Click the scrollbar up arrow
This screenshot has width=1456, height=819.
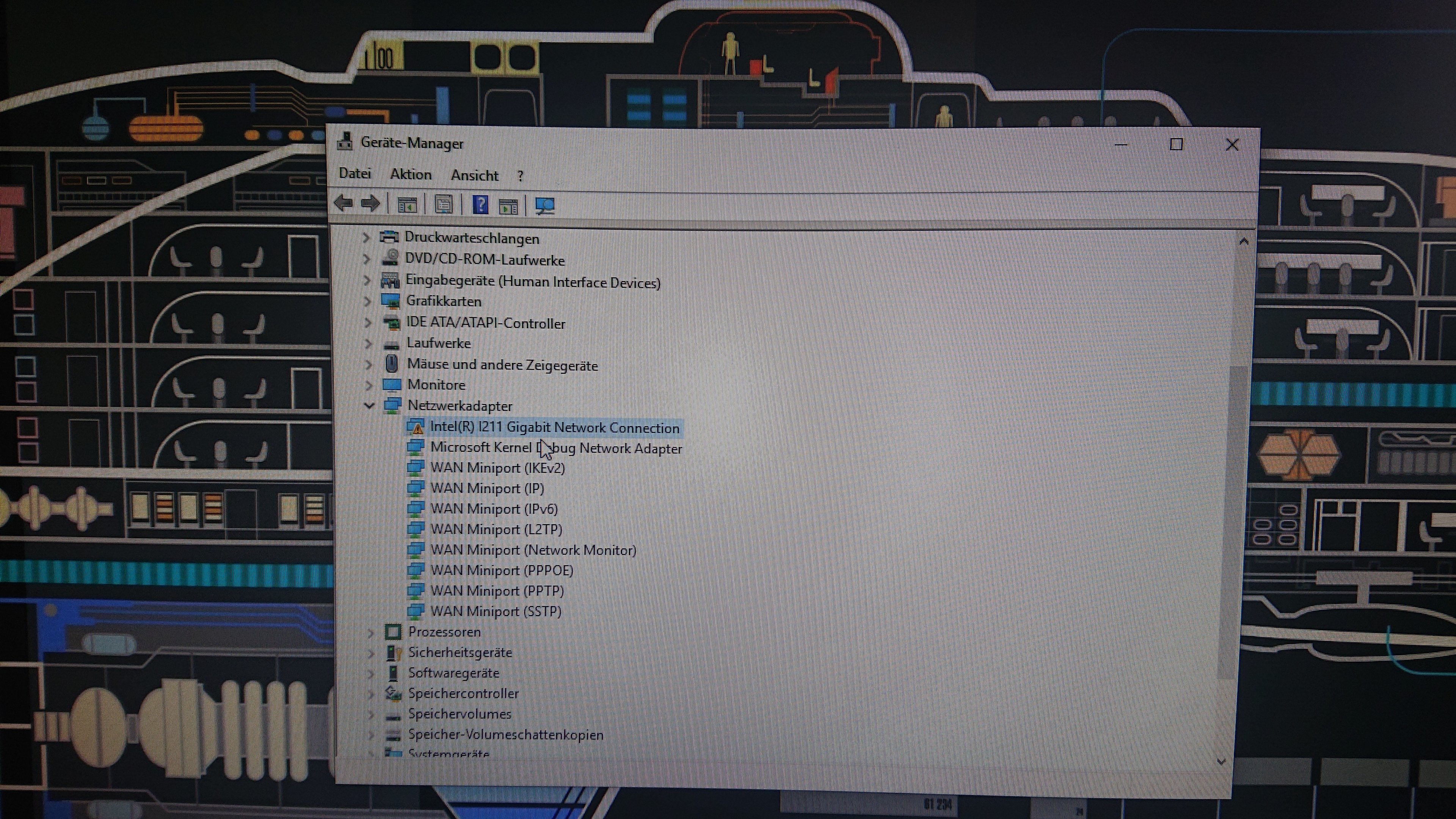tap(1244, 242)
